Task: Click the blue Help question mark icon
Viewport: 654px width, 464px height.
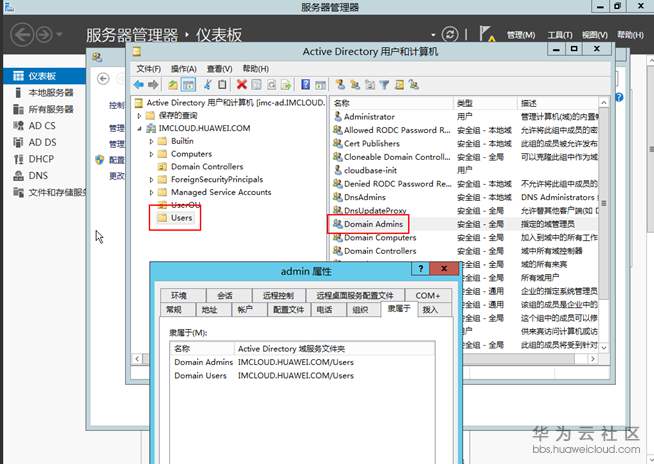Action: (x=305, y=85)
